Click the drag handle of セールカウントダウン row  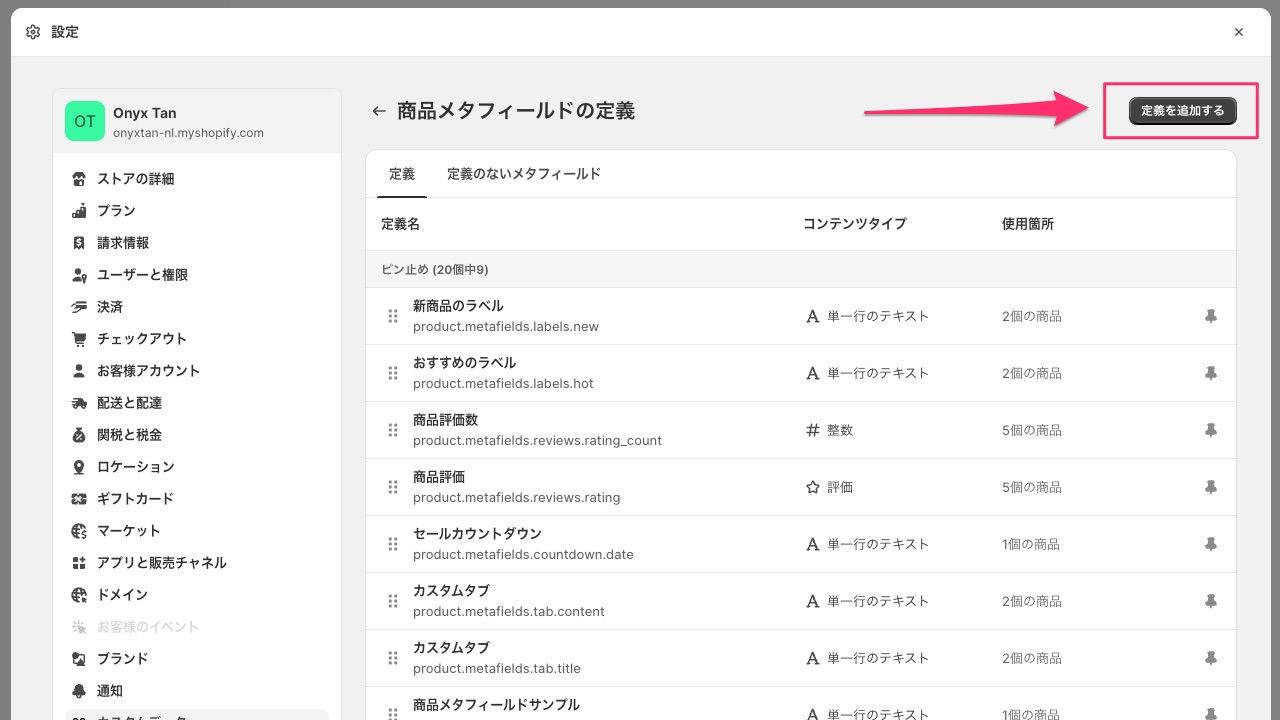[x=393, y=544]
